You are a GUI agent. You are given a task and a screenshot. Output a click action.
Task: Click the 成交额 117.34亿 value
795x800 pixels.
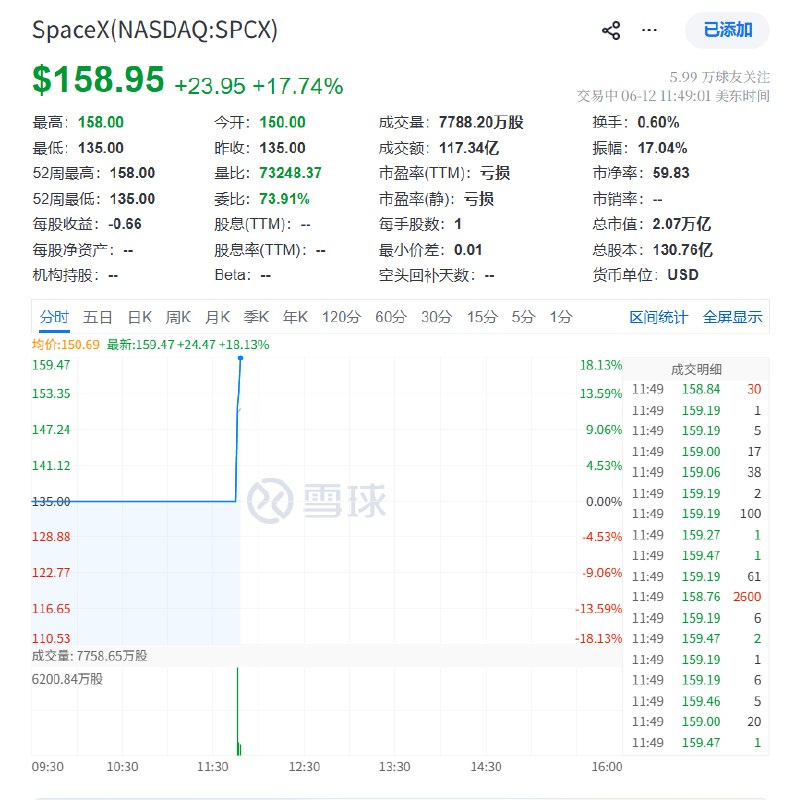(x=468, y=148)
